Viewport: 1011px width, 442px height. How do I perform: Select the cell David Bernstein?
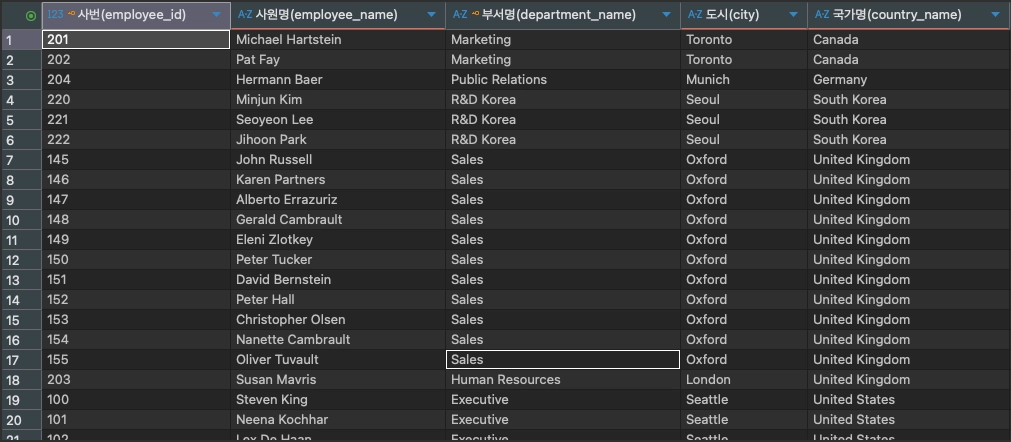[x=338, y=280]
